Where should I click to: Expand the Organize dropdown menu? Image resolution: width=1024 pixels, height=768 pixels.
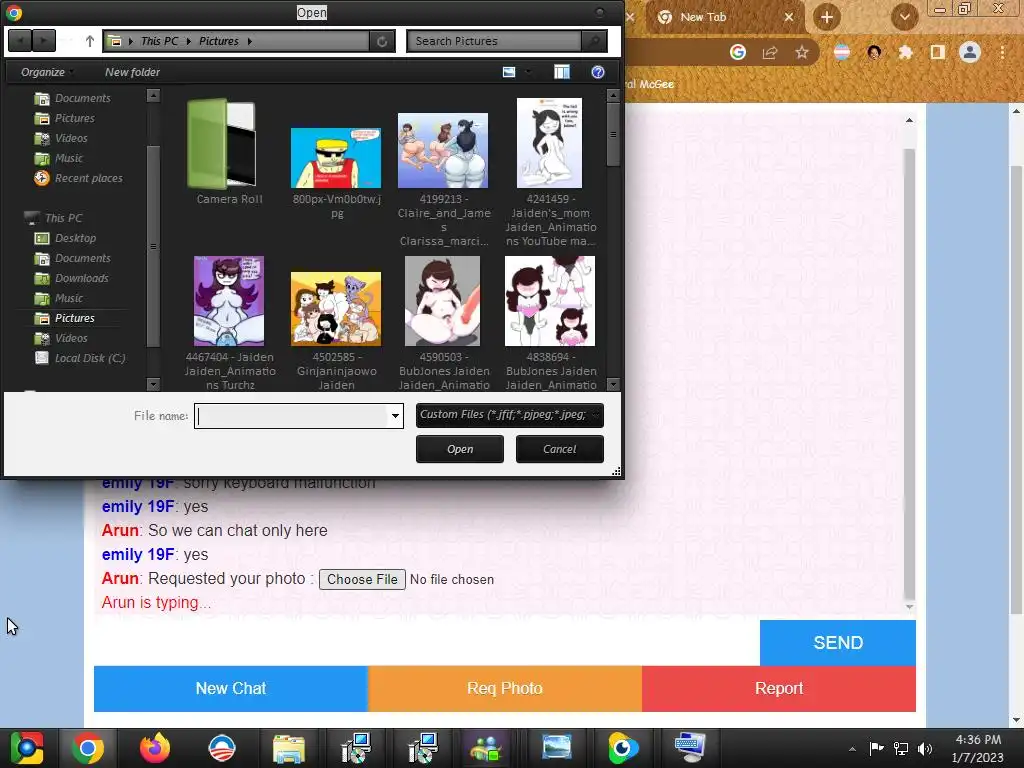tap(46, 72)
